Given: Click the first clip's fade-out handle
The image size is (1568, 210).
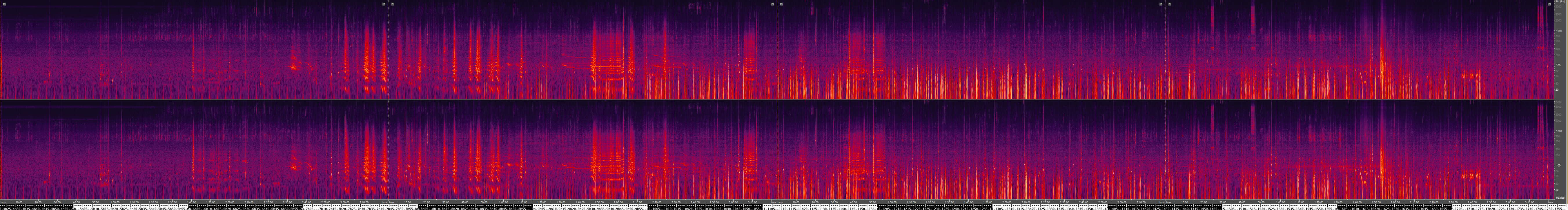Looking at the screenshot, I should pos(384,4).
